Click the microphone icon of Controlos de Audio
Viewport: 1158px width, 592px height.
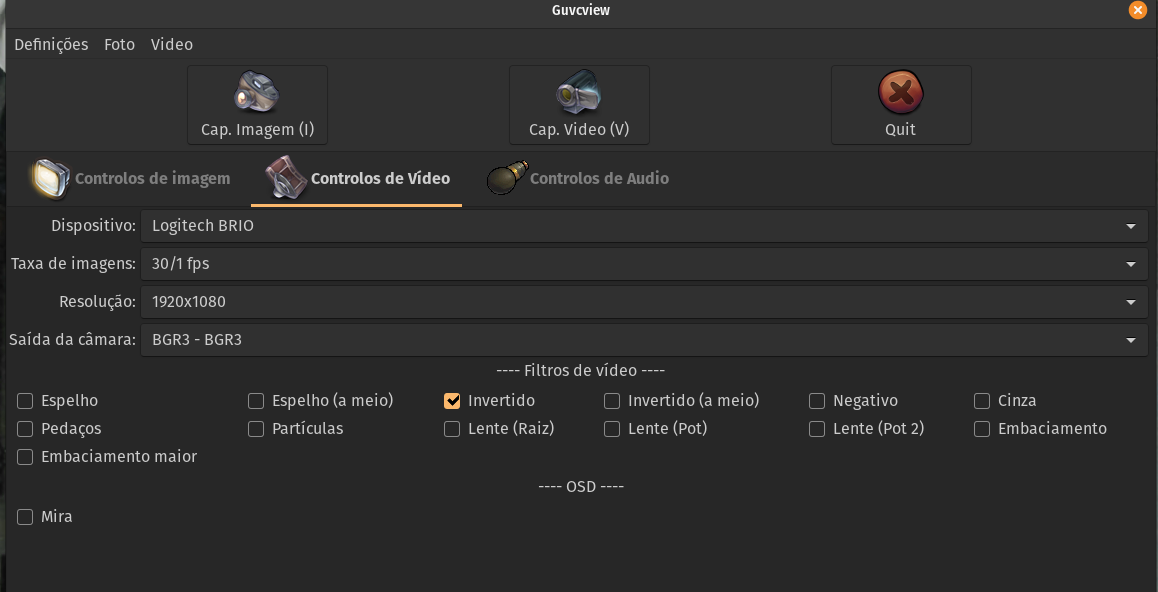[507, 178]
